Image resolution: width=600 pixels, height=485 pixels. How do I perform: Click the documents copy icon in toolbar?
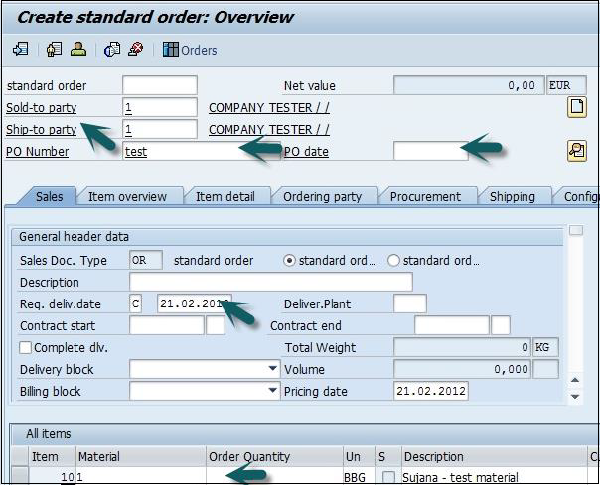(112, 50)
